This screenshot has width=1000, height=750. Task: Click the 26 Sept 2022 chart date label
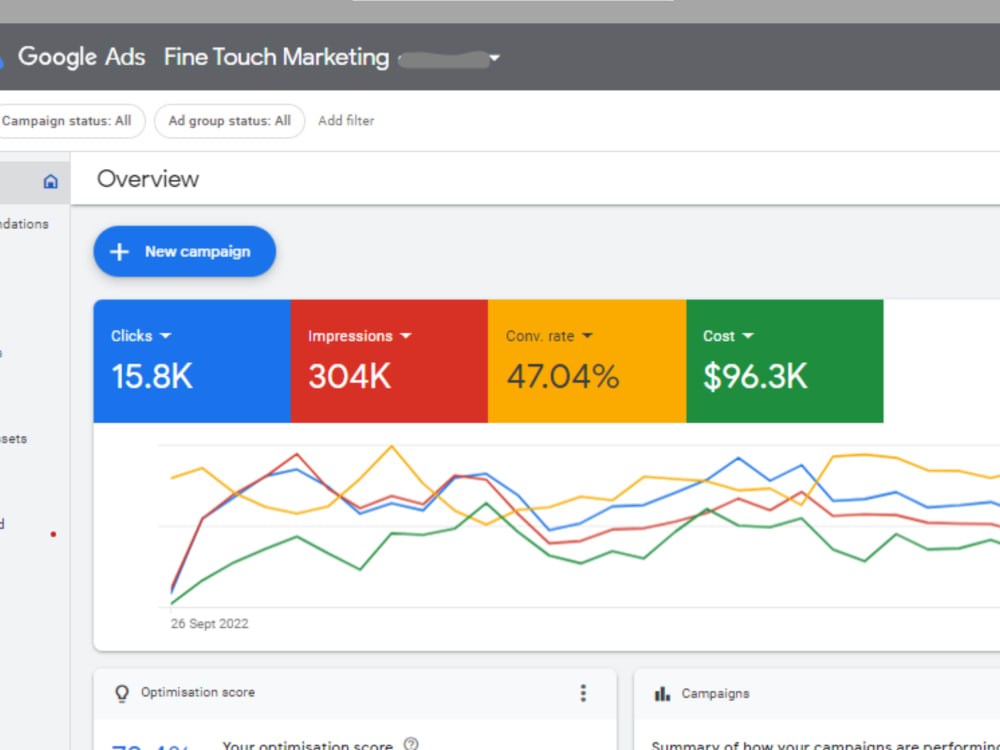click(210, 624)
